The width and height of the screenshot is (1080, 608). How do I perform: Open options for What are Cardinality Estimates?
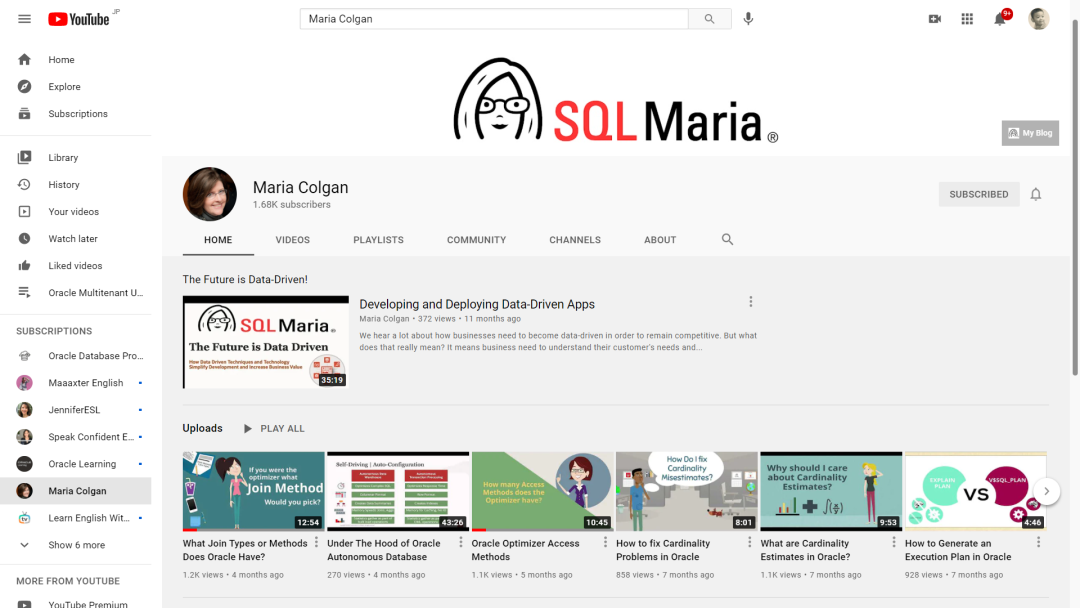point(894,543)
